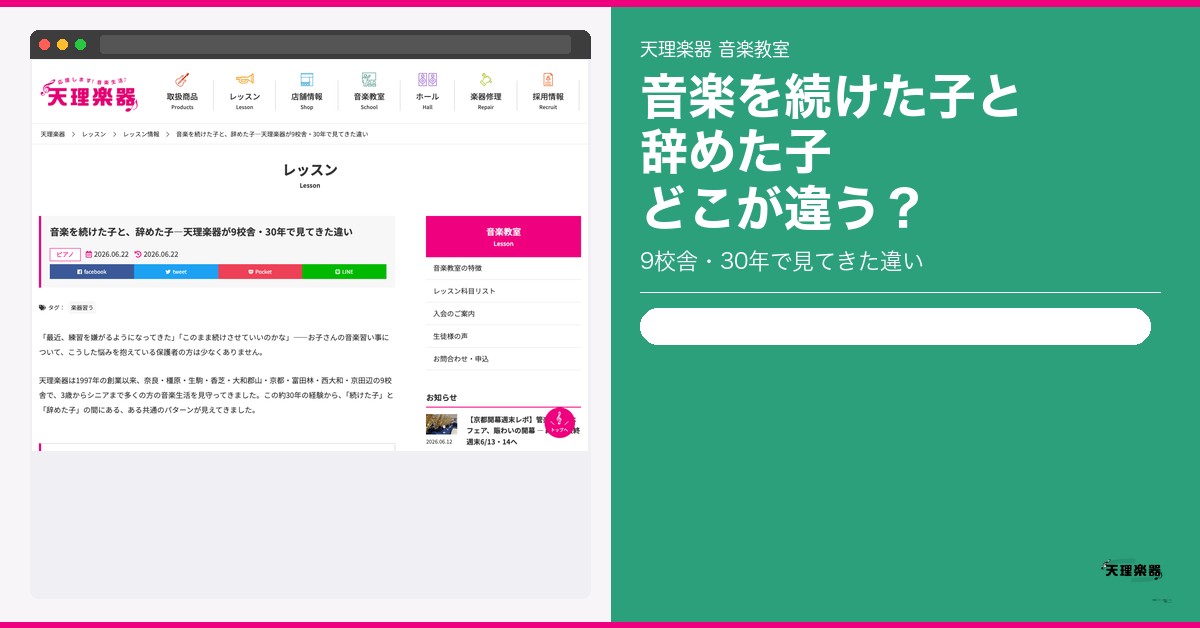Viewport: 1200px width, 628px height.
Task: Open the 【京都開幕週末レポ】 news headline
Action: click(523, 430)
